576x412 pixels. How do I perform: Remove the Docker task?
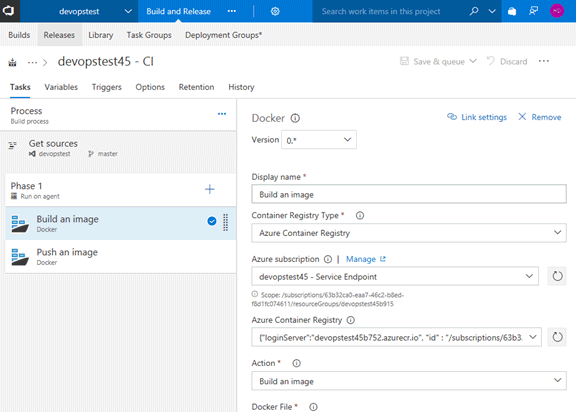click(540, 117)
